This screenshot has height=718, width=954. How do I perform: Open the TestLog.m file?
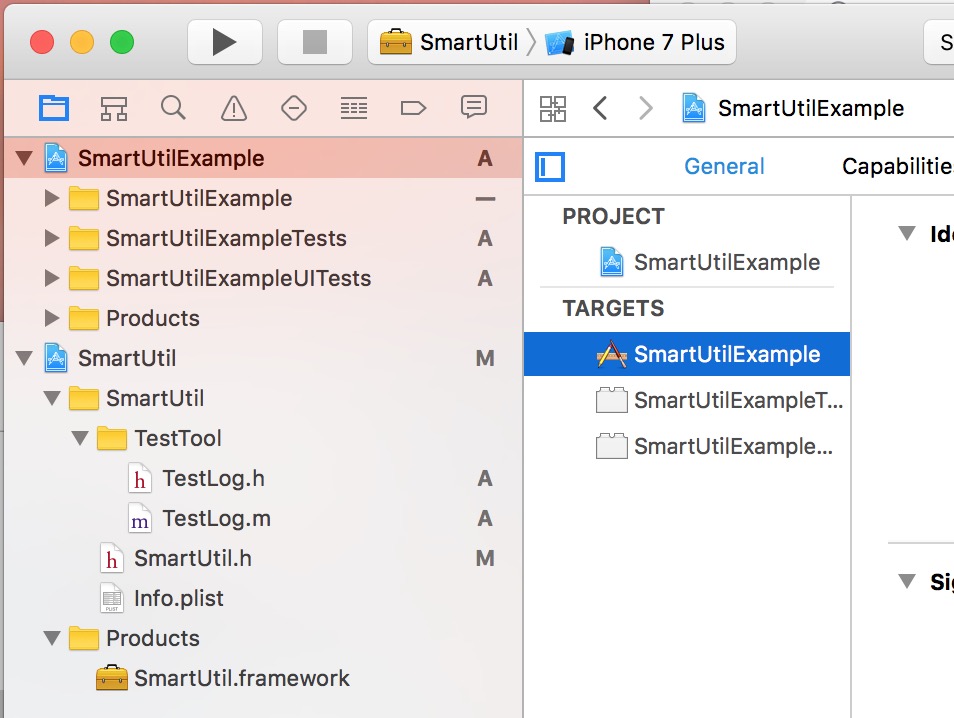[216, 518]
